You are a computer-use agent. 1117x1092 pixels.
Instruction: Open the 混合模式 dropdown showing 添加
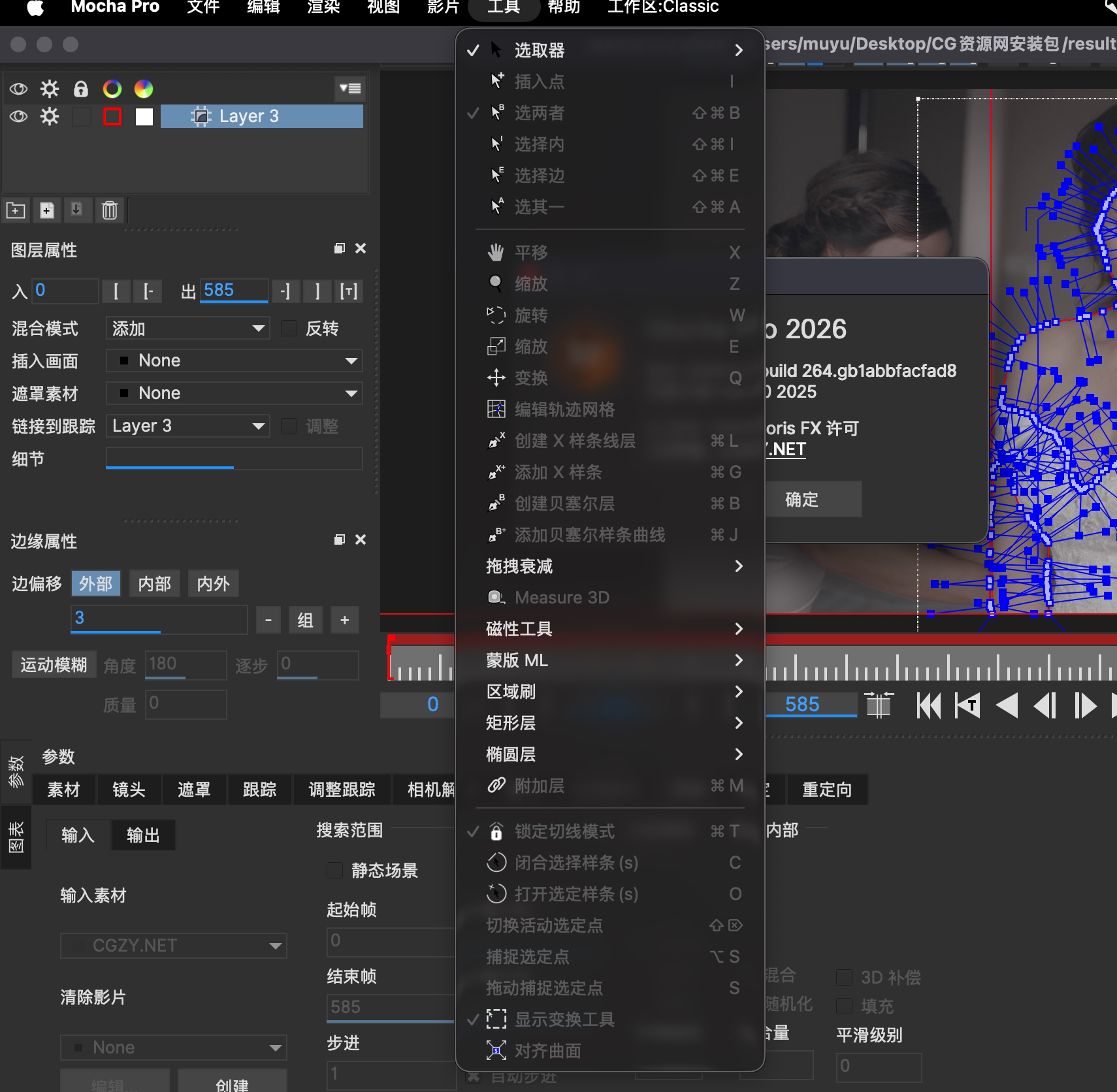(x=187, y=328)
